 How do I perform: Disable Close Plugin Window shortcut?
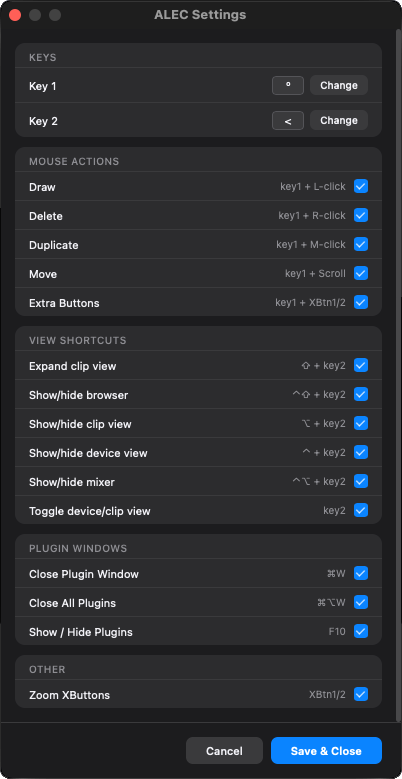coord(361,573)
